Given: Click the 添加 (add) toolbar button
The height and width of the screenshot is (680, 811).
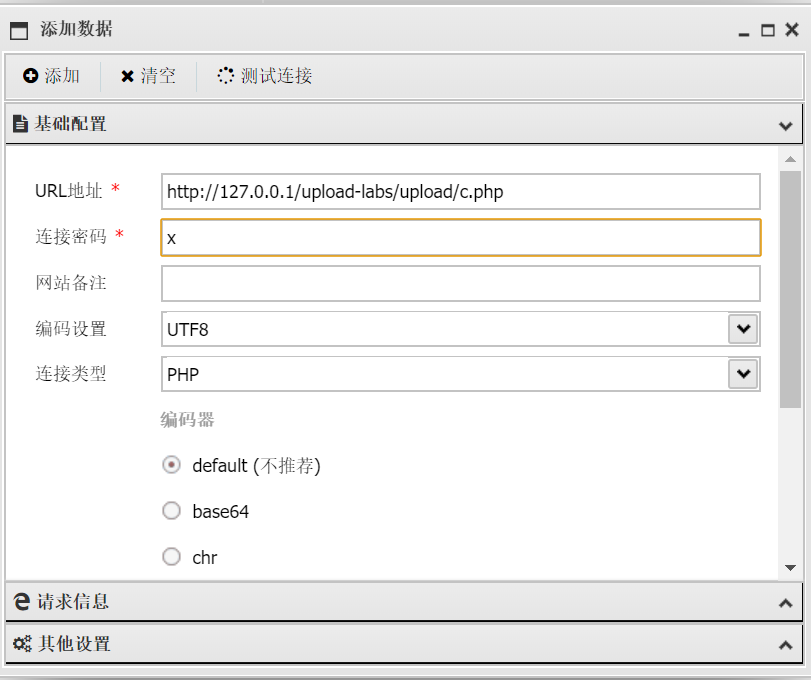Looking at the screenshot, I should pos(51,76).
